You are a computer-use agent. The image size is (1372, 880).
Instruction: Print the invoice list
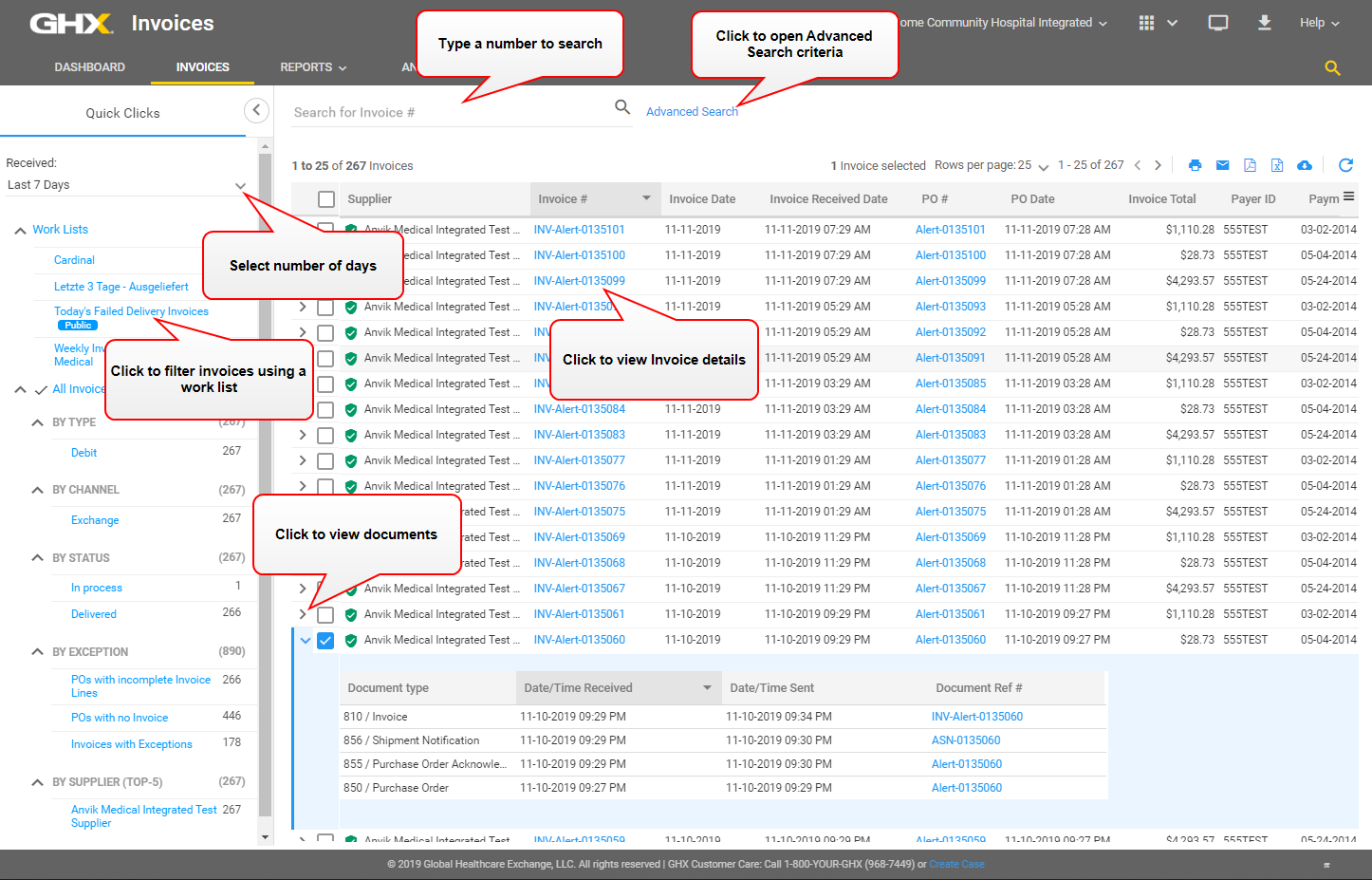coord(1195,165)
